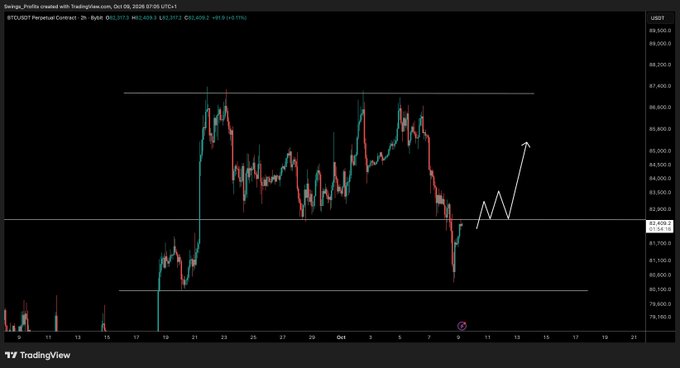680x368 pixels.
Task: Click the 5 date label after Oct
Action: pyautogui.click(x=399, y=337)
